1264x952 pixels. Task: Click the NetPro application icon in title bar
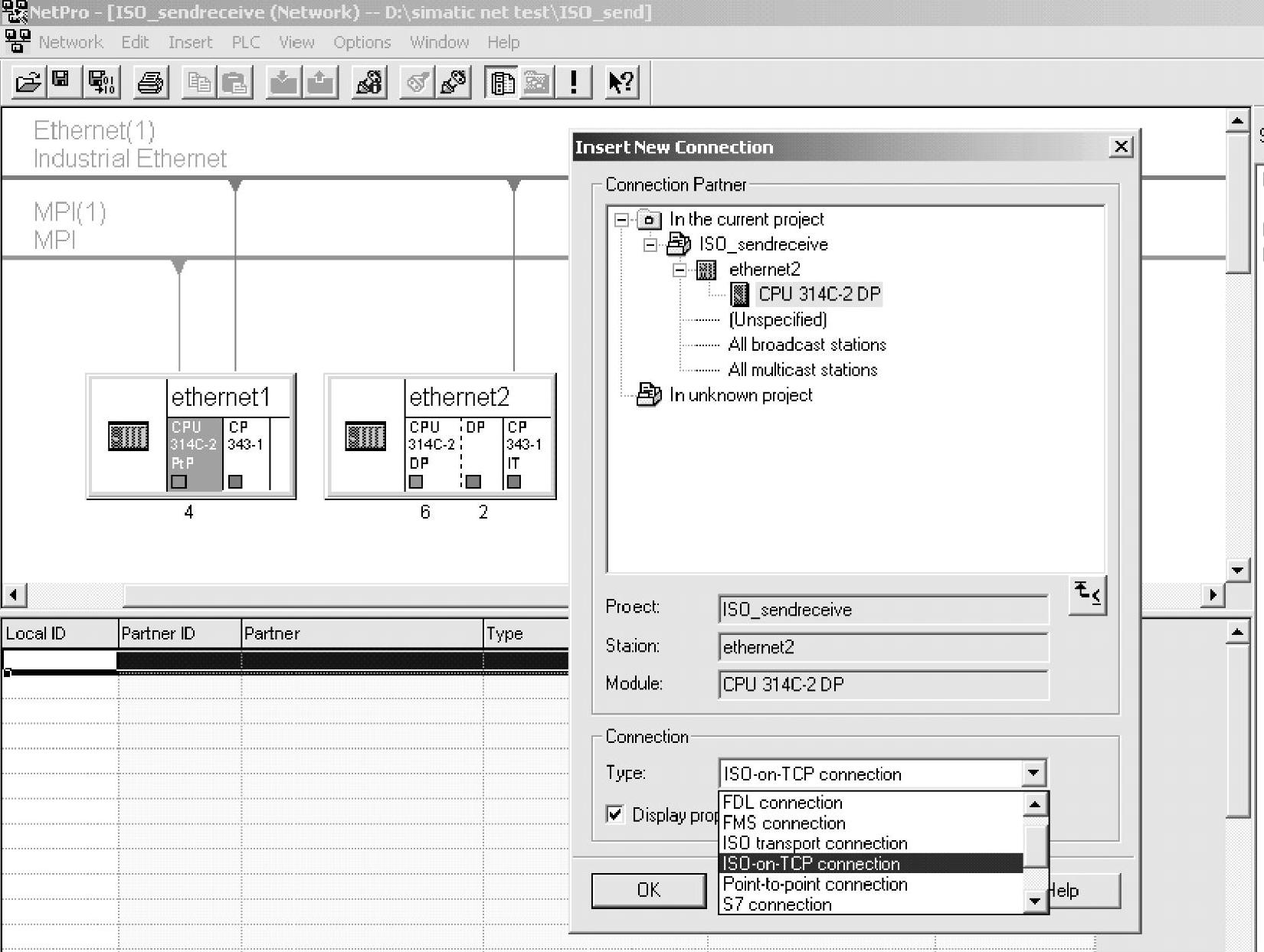point(14,11)
